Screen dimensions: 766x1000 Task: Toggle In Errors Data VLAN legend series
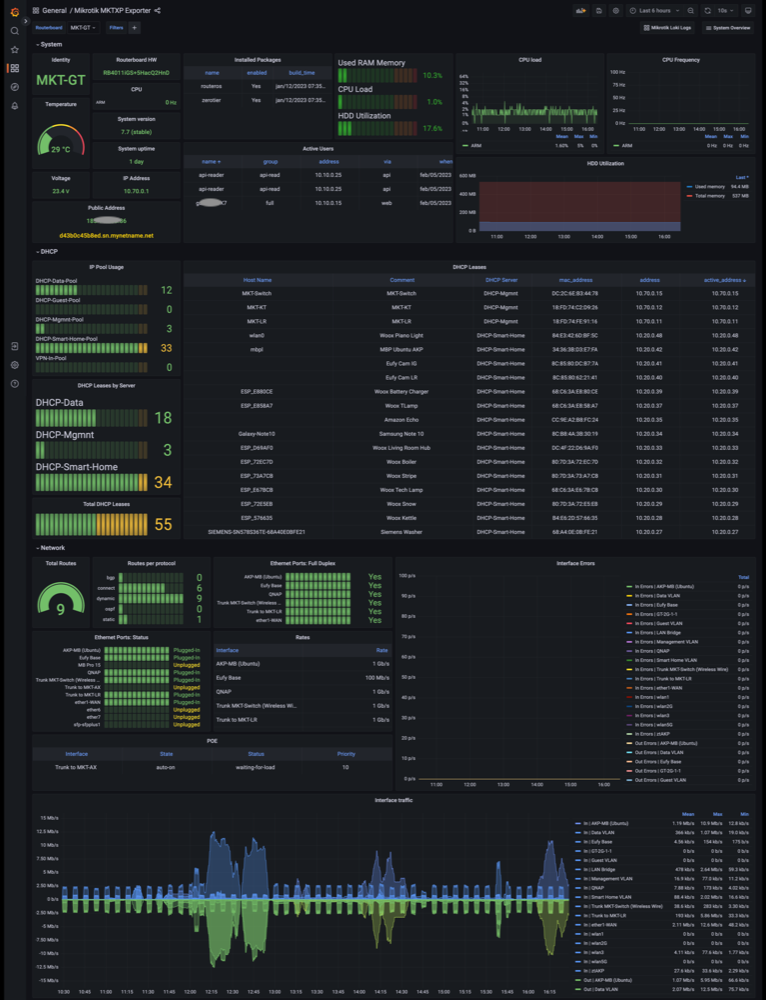tap(657, 596)
